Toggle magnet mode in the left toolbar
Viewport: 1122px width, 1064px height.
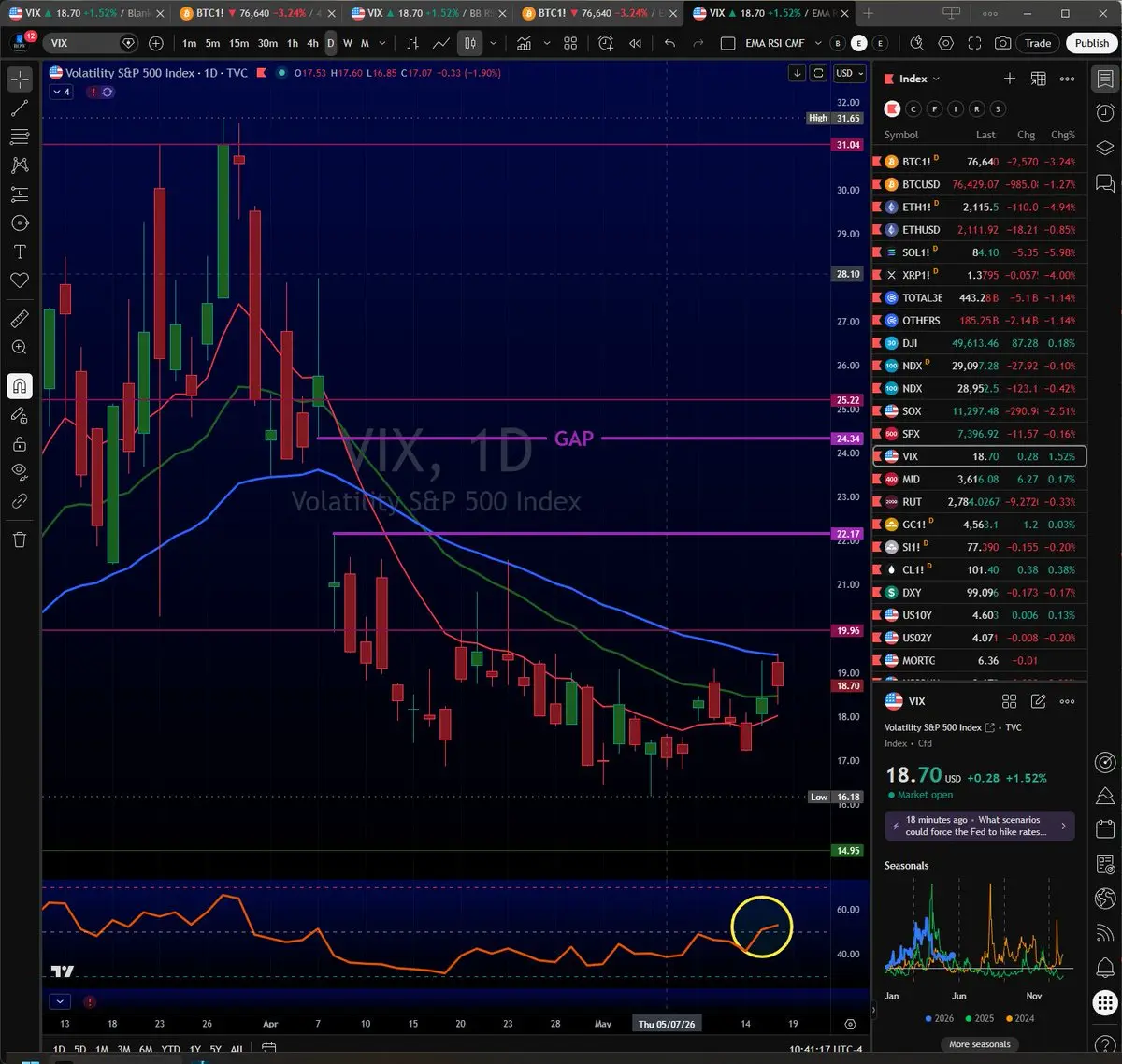pos(20,385)
